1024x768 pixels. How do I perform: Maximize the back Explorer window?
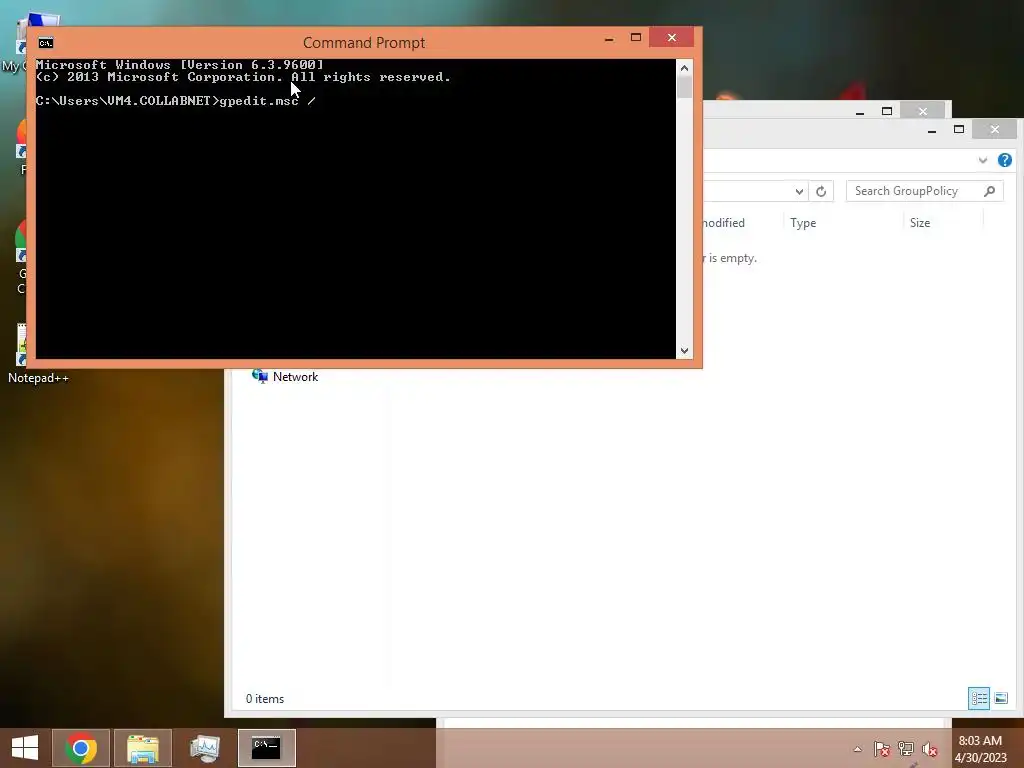click(887, 111)
